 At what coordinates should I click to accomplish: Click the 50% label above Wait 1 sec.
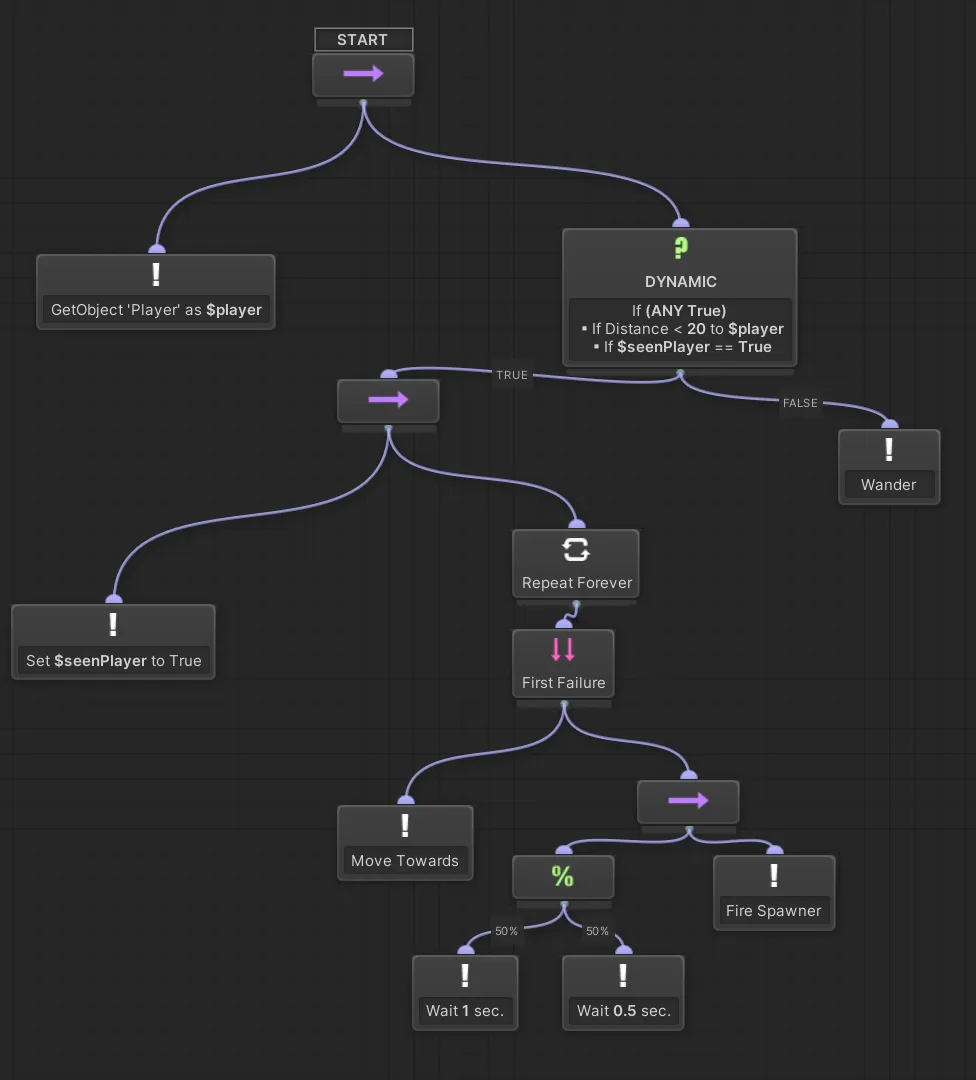click(506, 931)
